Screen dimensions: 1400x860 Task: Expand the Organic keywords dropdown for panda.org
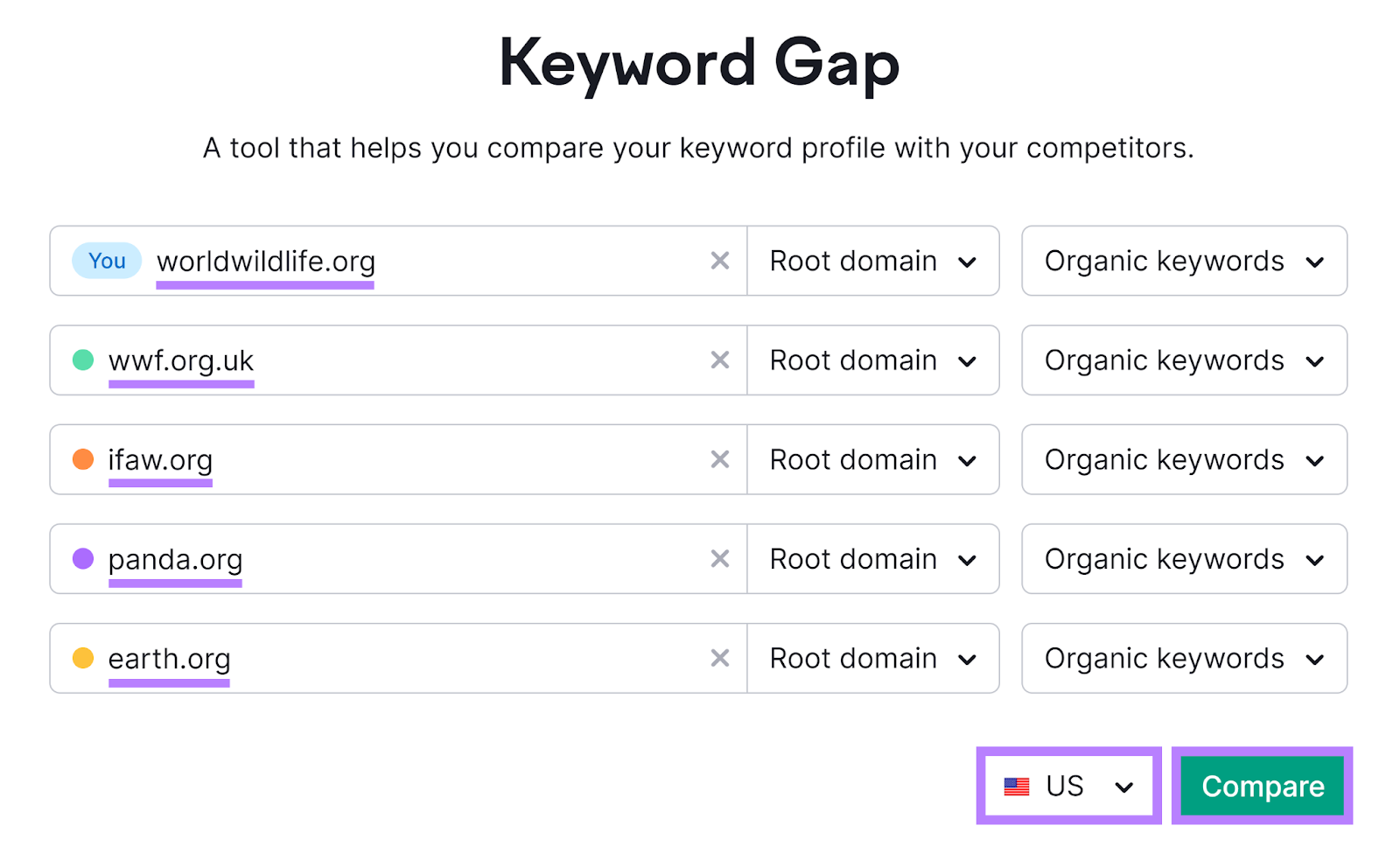(1183, 559)
